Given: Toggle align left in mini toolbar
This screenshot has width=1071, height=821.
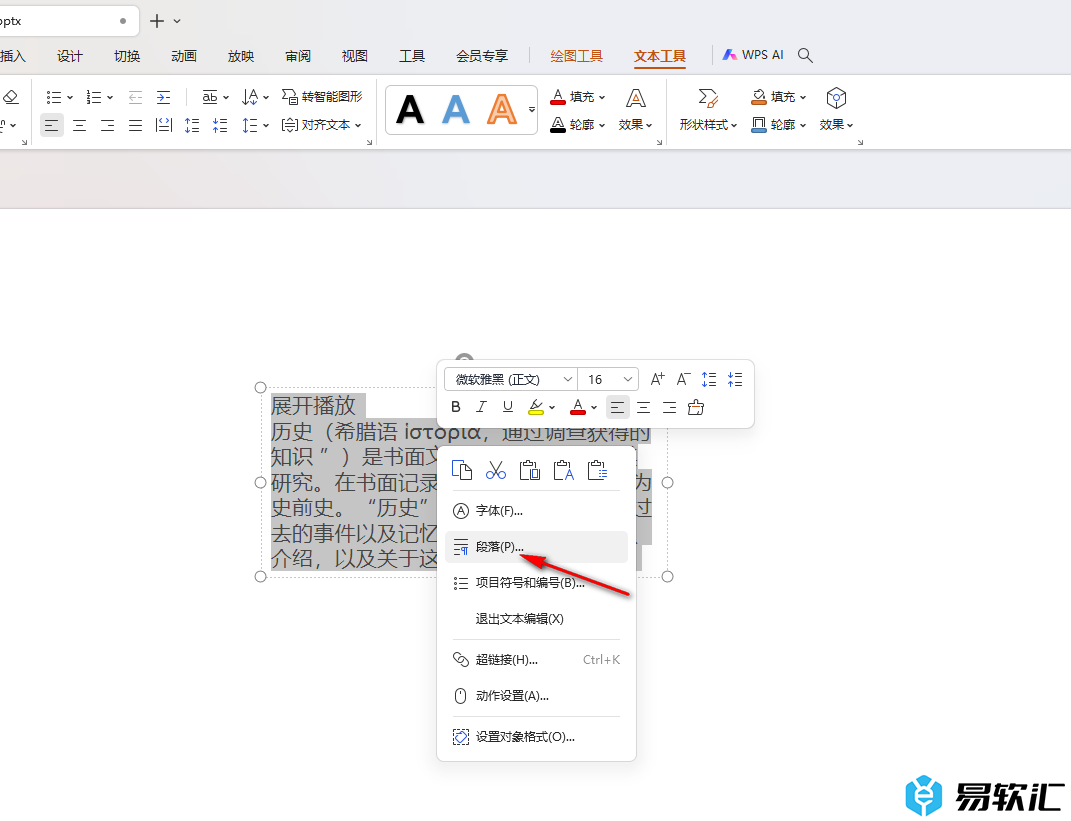Looking at the screenshot, I should (617, 408).
